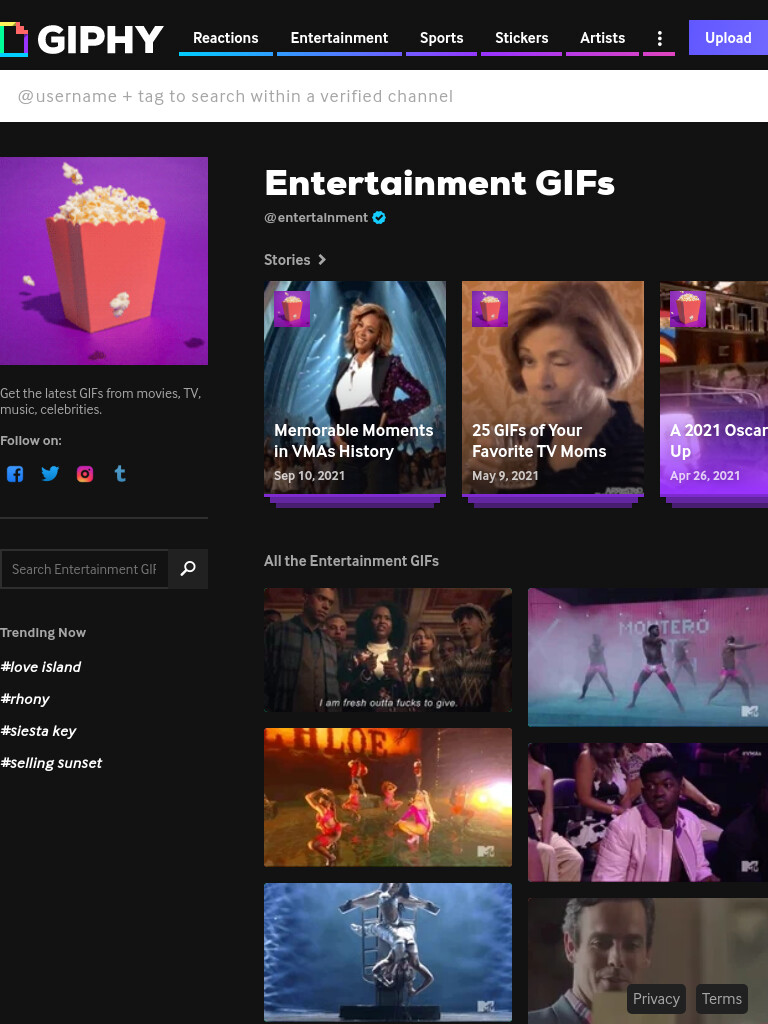768x1024 pixels.
Task: Open the blue stage acrobat GIF
Action: pos(388,952)
